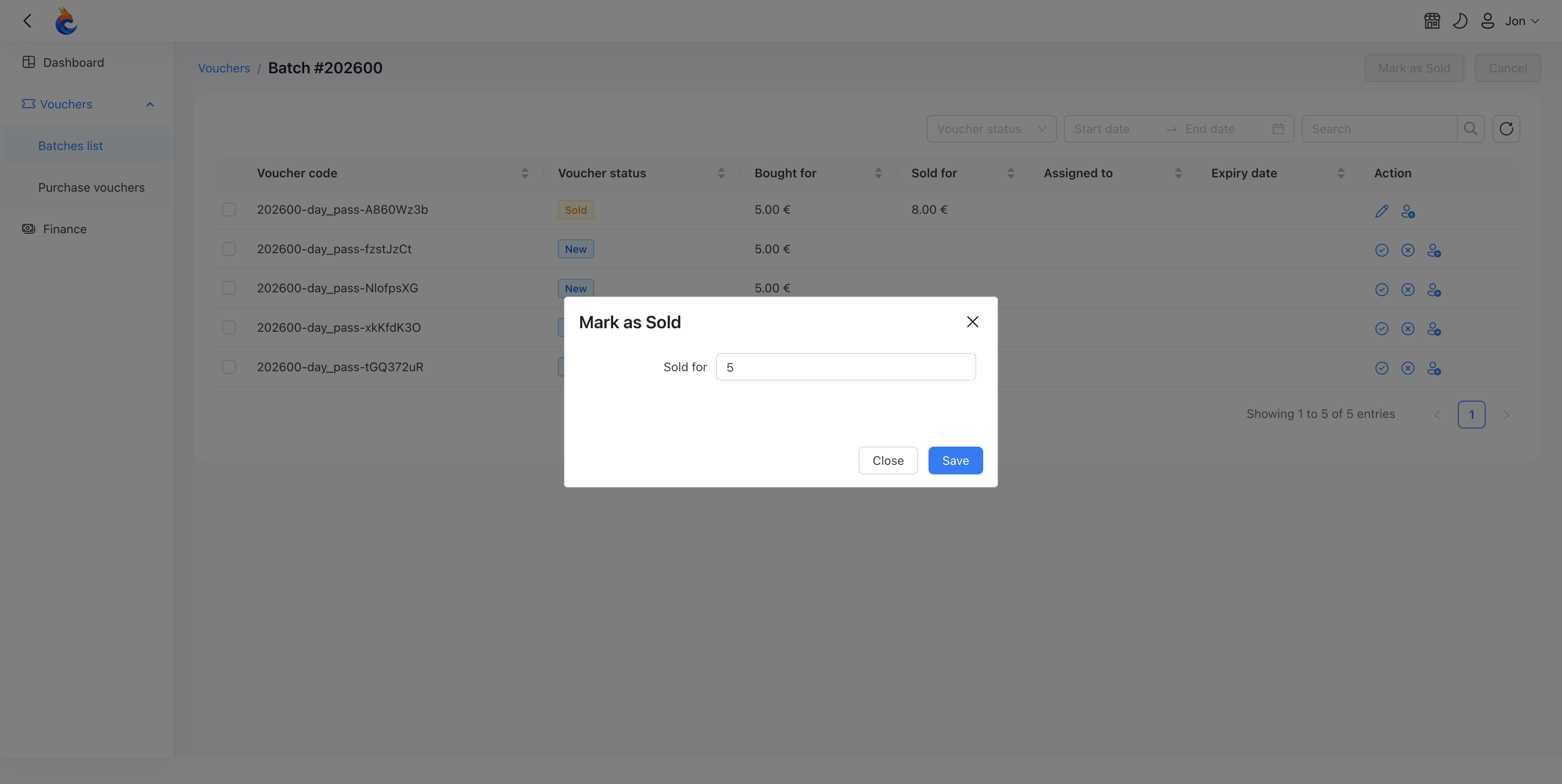Click the 8.00 € sold price cell
The width and height of the screenshot is (1562, 784).
point(929,209)
